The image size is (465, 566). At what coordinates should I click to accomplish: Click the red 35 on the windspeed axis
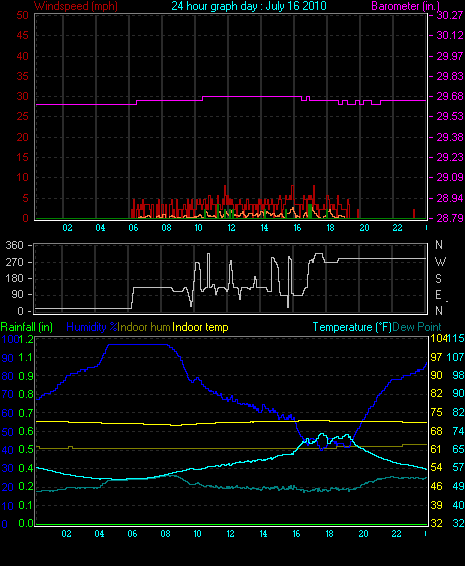22,76
